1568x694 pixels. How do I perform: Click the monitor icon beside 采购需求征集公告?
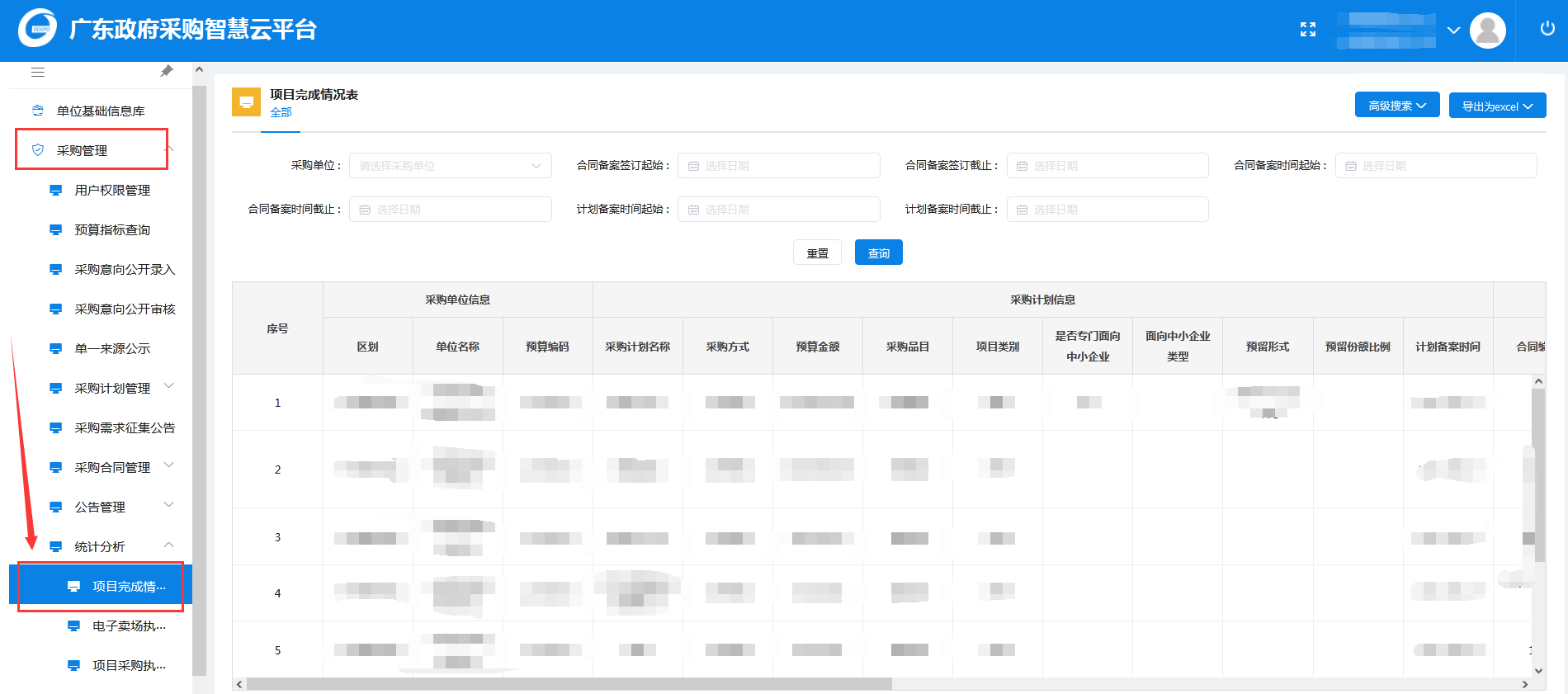coord(56,428)
